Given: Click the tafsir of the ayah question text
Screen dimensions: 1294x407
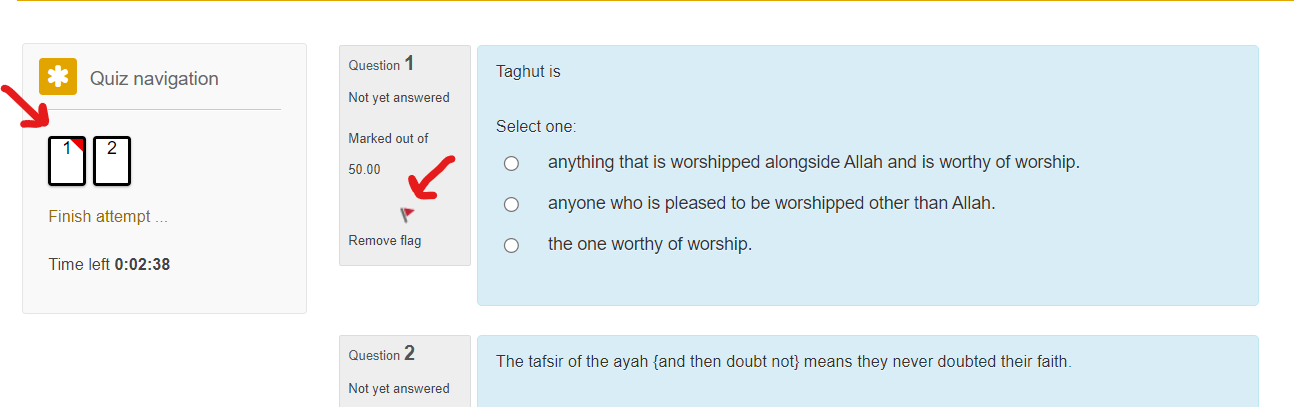Looking at the screenshot, I should (783, 362).
